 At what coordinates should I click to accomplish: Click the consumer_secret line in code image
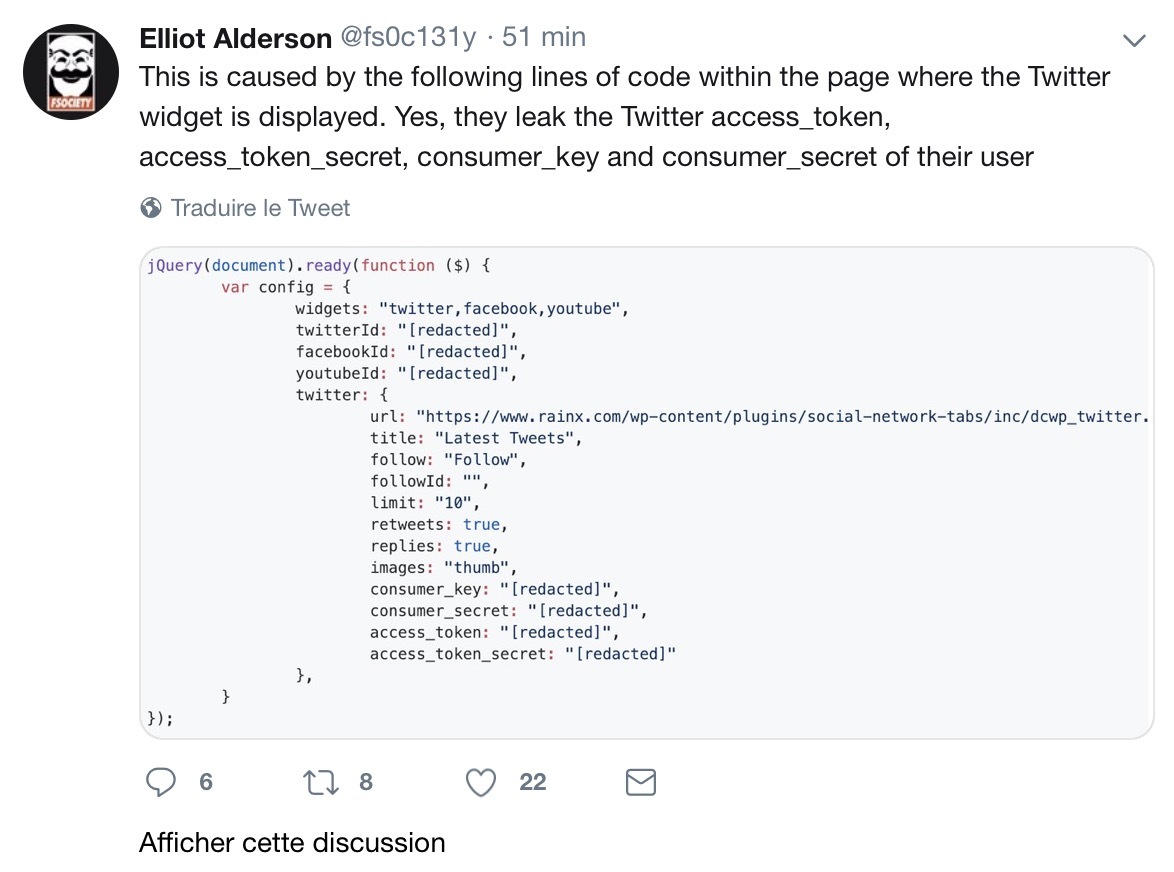[x=508, y=610]
